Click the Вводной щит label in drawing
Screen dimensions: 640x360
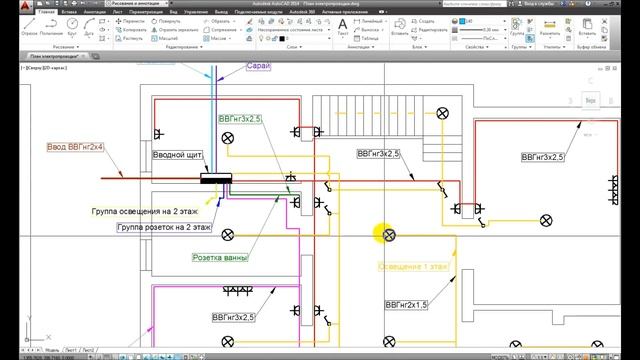tap(177, 155)
